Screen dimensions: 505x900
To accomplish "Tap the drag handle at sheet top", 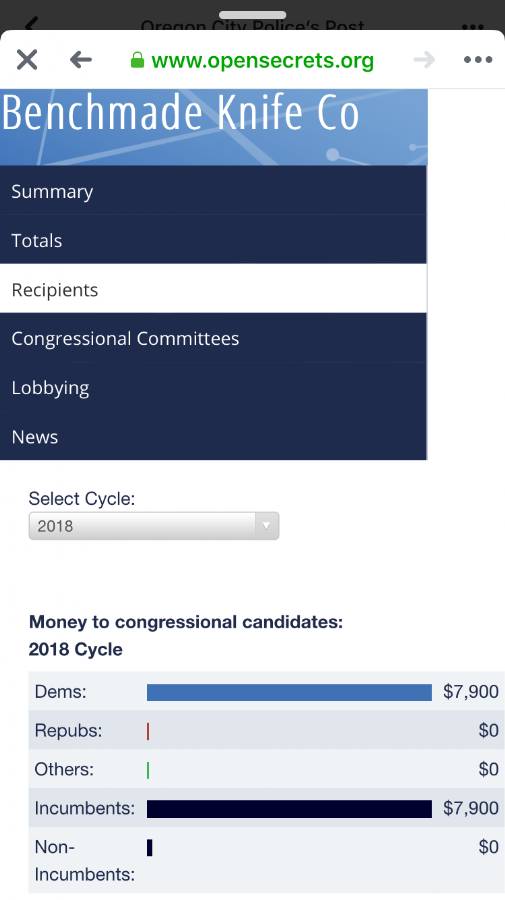I will [x=252, y=15].
